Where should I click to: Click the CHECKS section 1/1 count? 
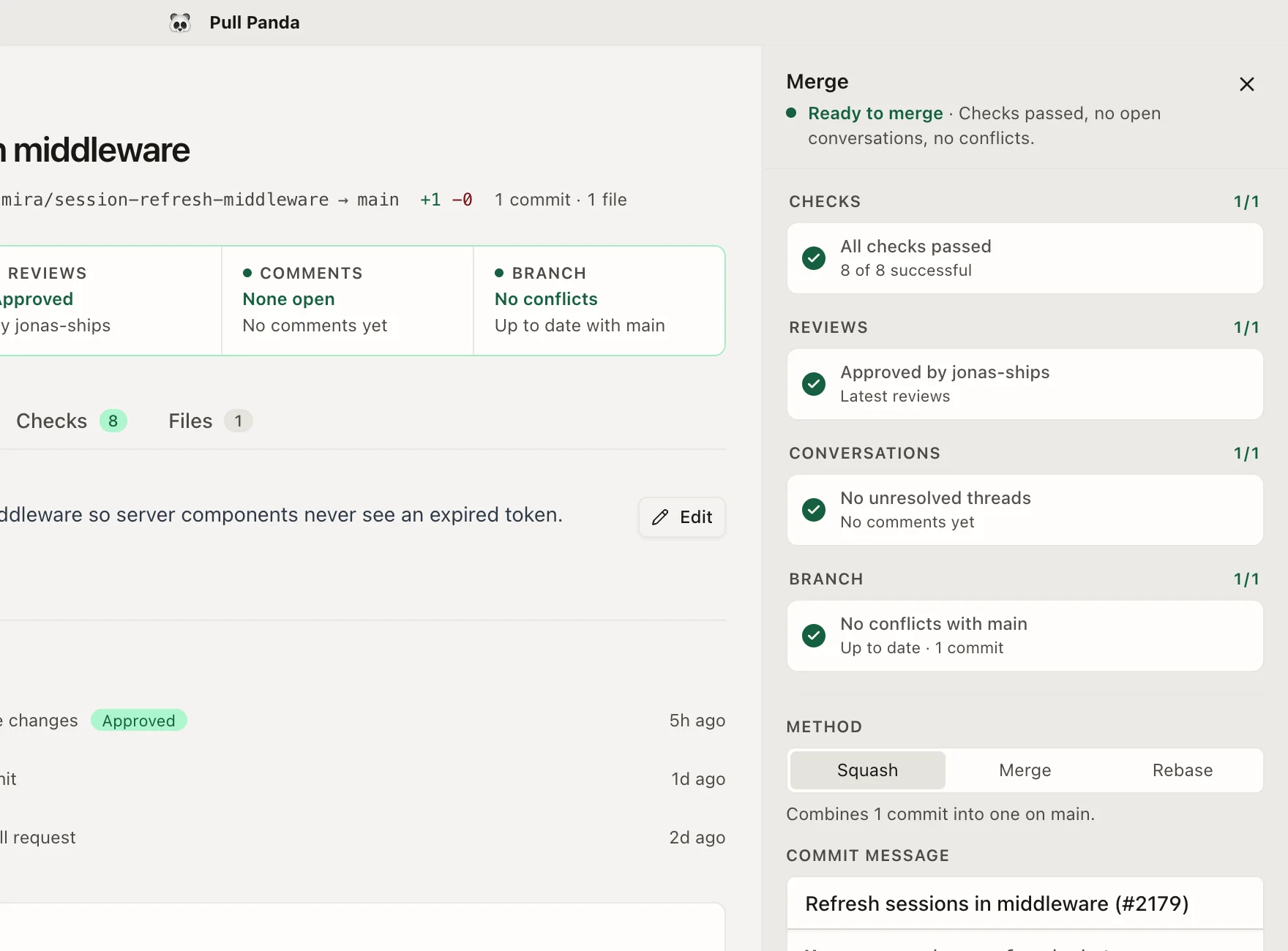tap(1246, 202)
